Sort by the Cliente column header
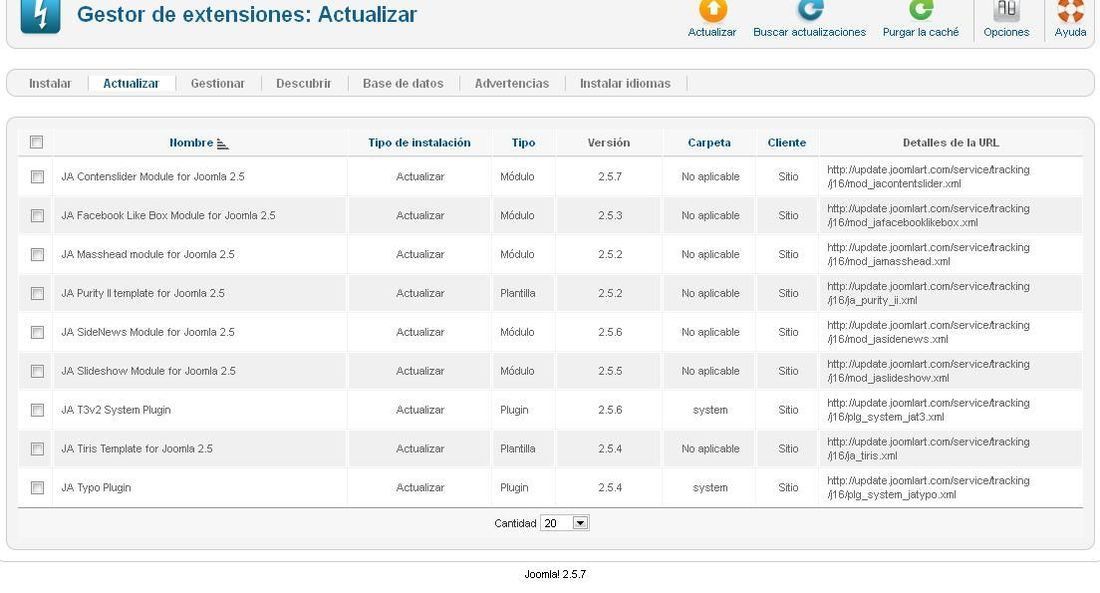This screenshot has width=1100, height=593. coord(787,142)
